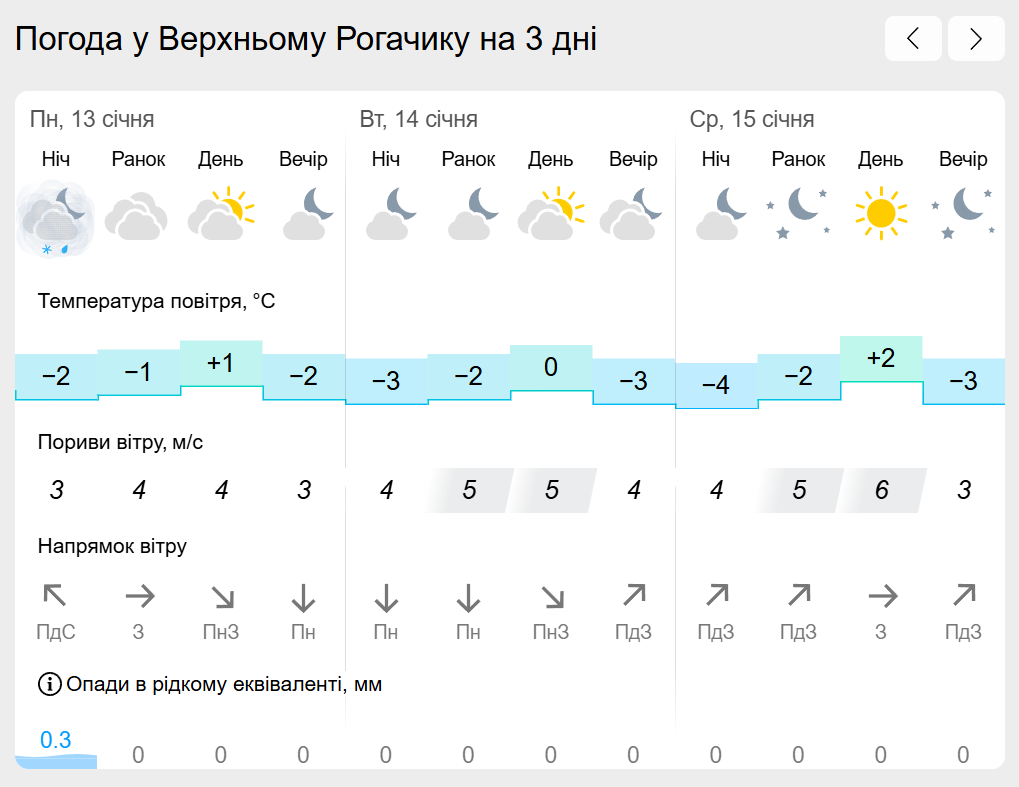The width and height of the screenshot is (1019, 787).
Task: Select the Пн, 13 січня day header
Action: pos(92,120)
